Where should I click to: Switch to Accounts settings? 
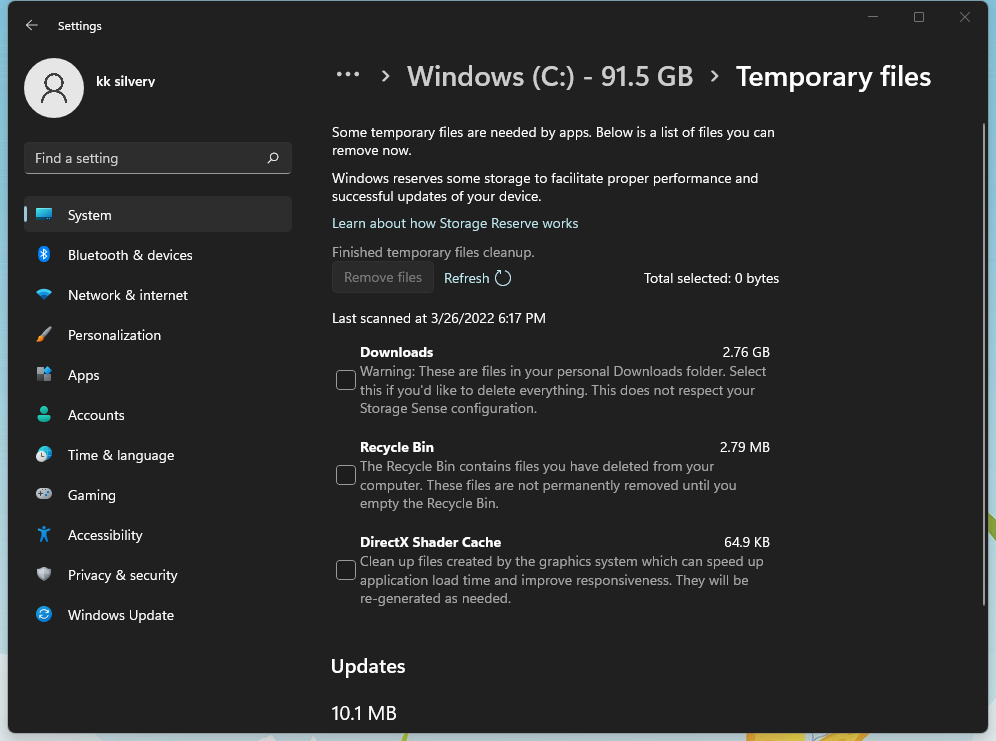[x=158, y=415]
